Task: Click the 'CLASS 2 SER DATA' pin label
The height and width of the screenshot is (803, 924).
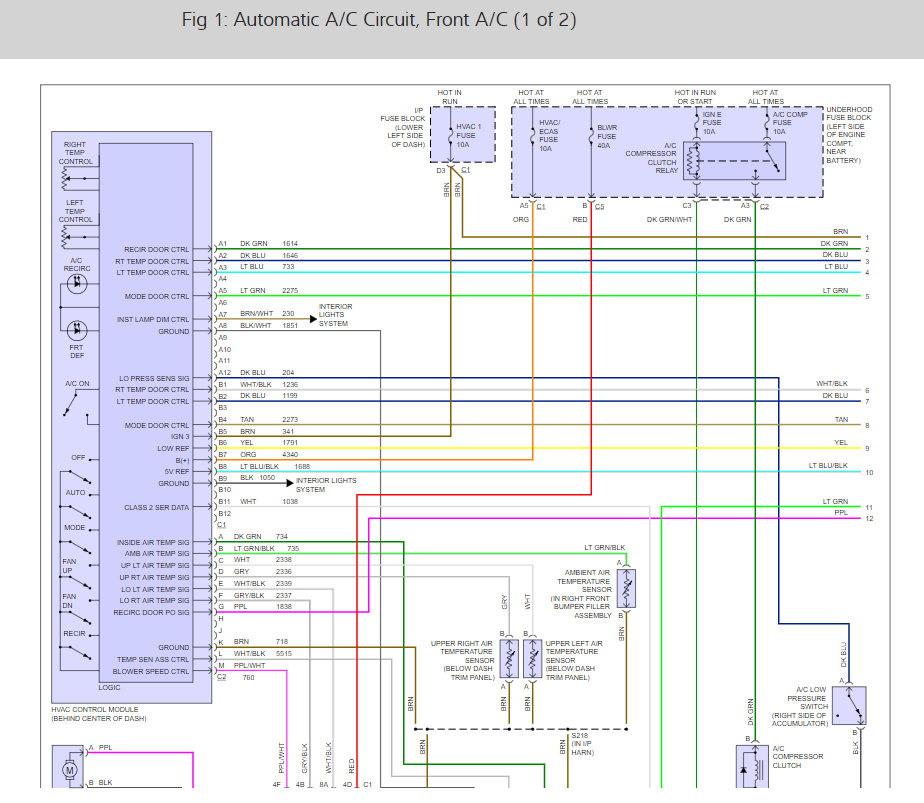Action: click(157, 507)
